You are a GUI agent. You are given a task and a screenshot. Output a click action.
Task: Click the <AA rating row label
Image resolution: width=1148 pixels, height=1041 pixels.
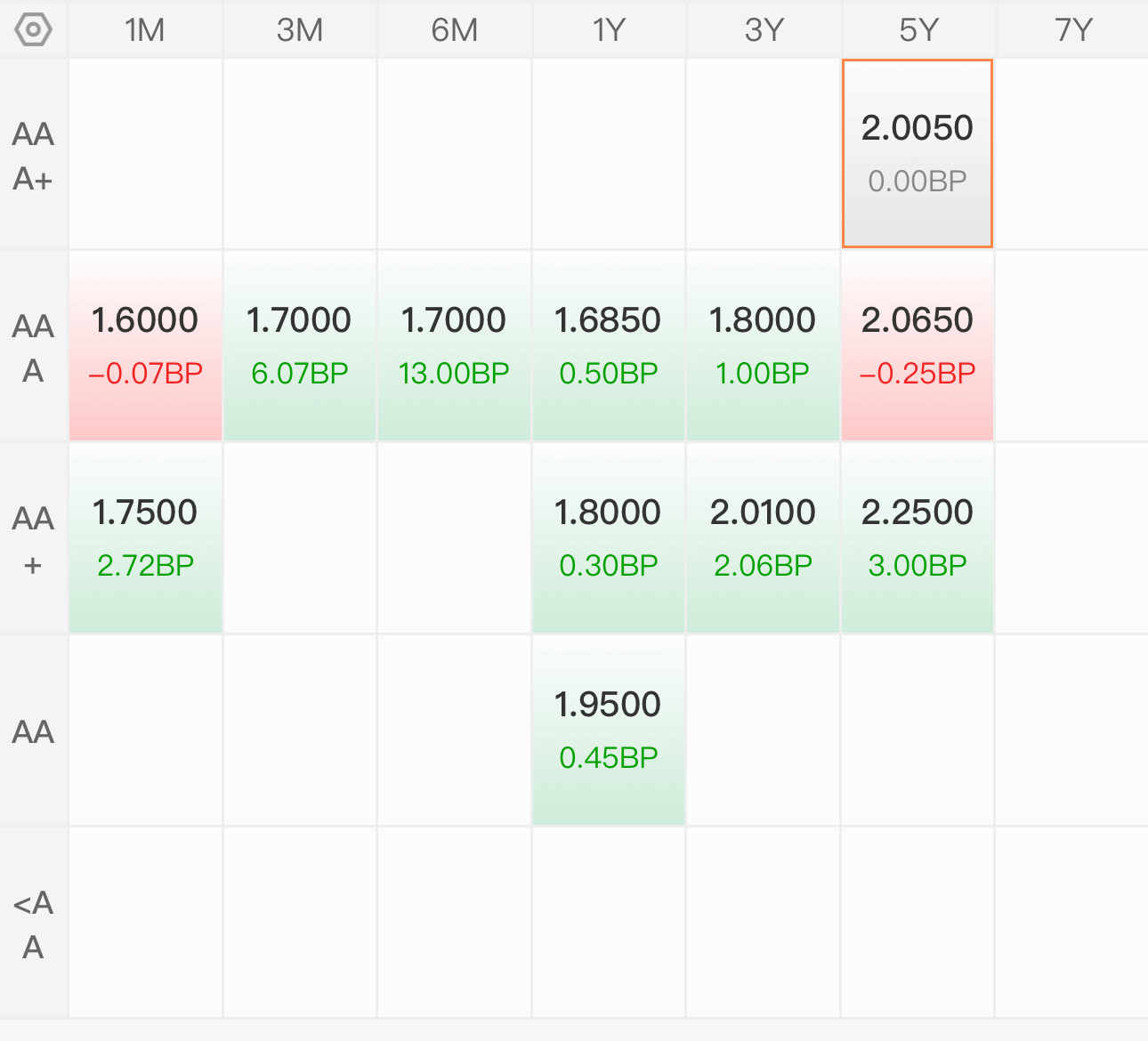point(33,924)
